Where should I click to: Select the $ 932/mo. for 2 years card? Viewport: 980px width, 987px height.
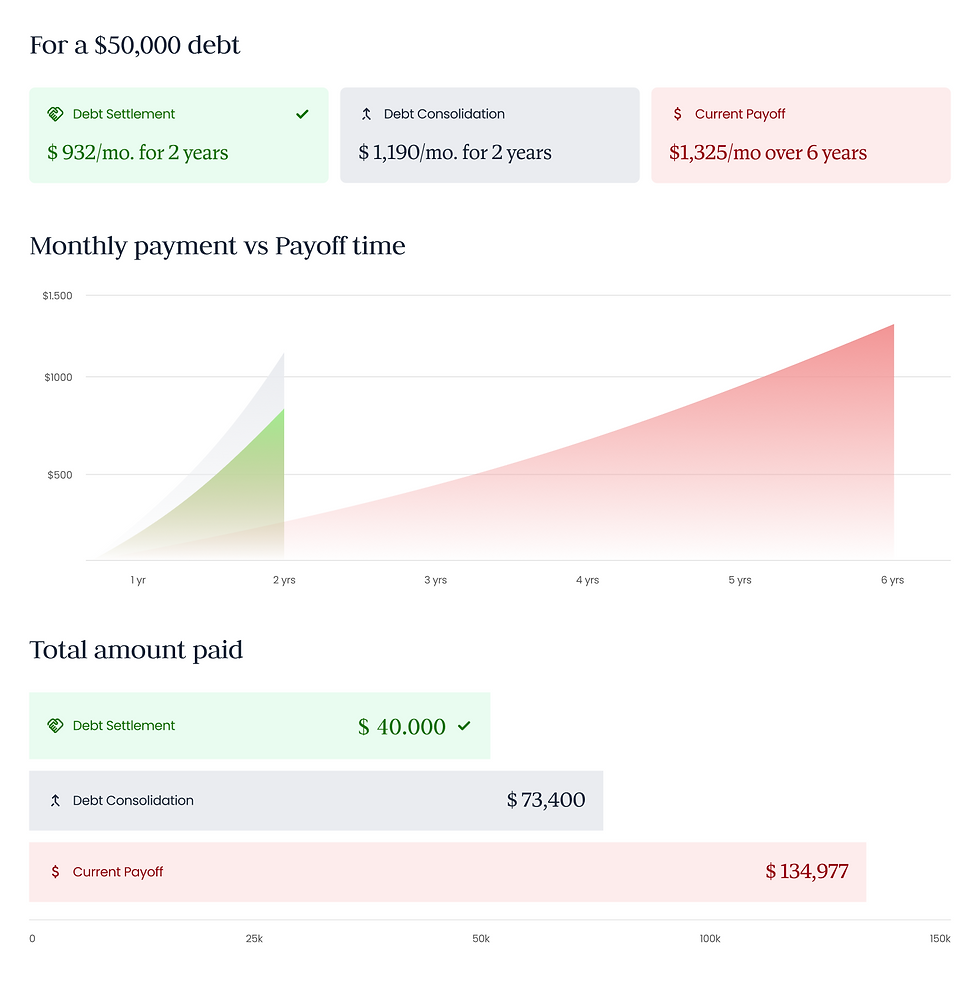[179, 135]
